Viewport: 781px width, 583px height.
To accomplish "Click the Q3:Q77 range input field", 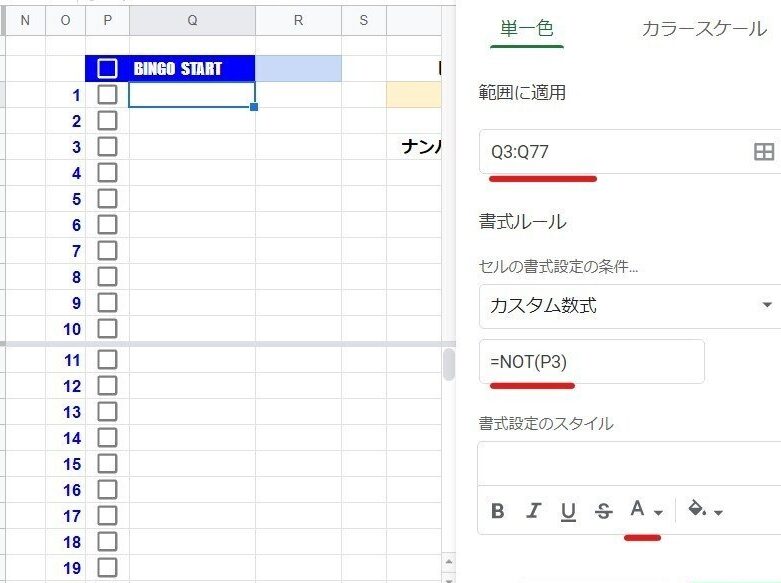I will [610, 152].
